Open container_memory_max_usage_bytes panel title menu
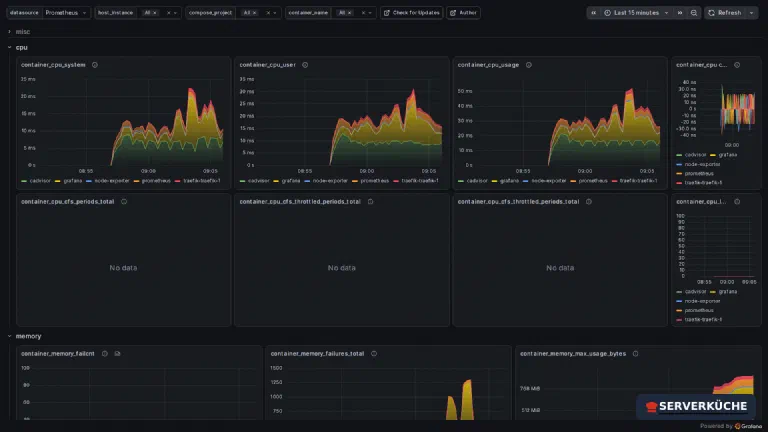The height and width of the screenshot is (432, 768). tap(573, 353)
